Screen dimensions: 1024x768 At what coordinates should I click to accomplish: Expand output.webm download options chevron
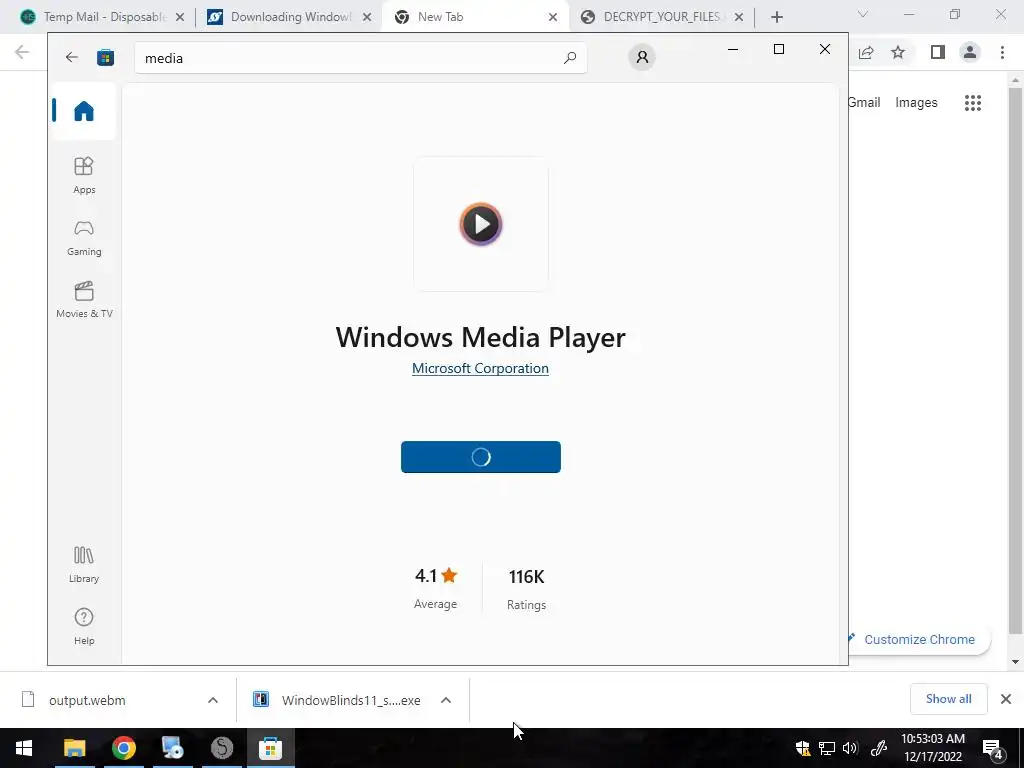click(x=213, y=700)
